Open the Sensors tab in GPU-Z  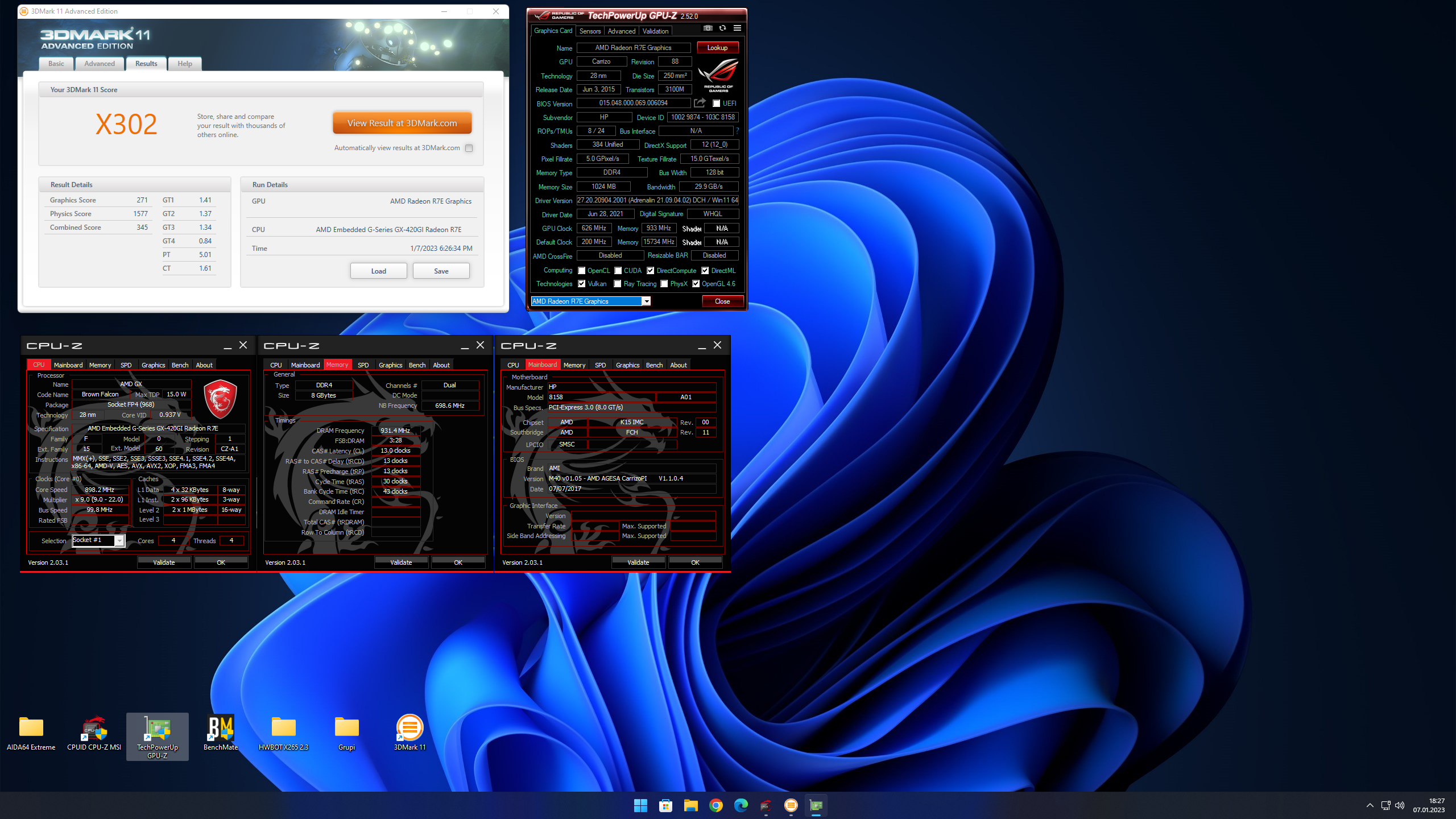[590, 31]
